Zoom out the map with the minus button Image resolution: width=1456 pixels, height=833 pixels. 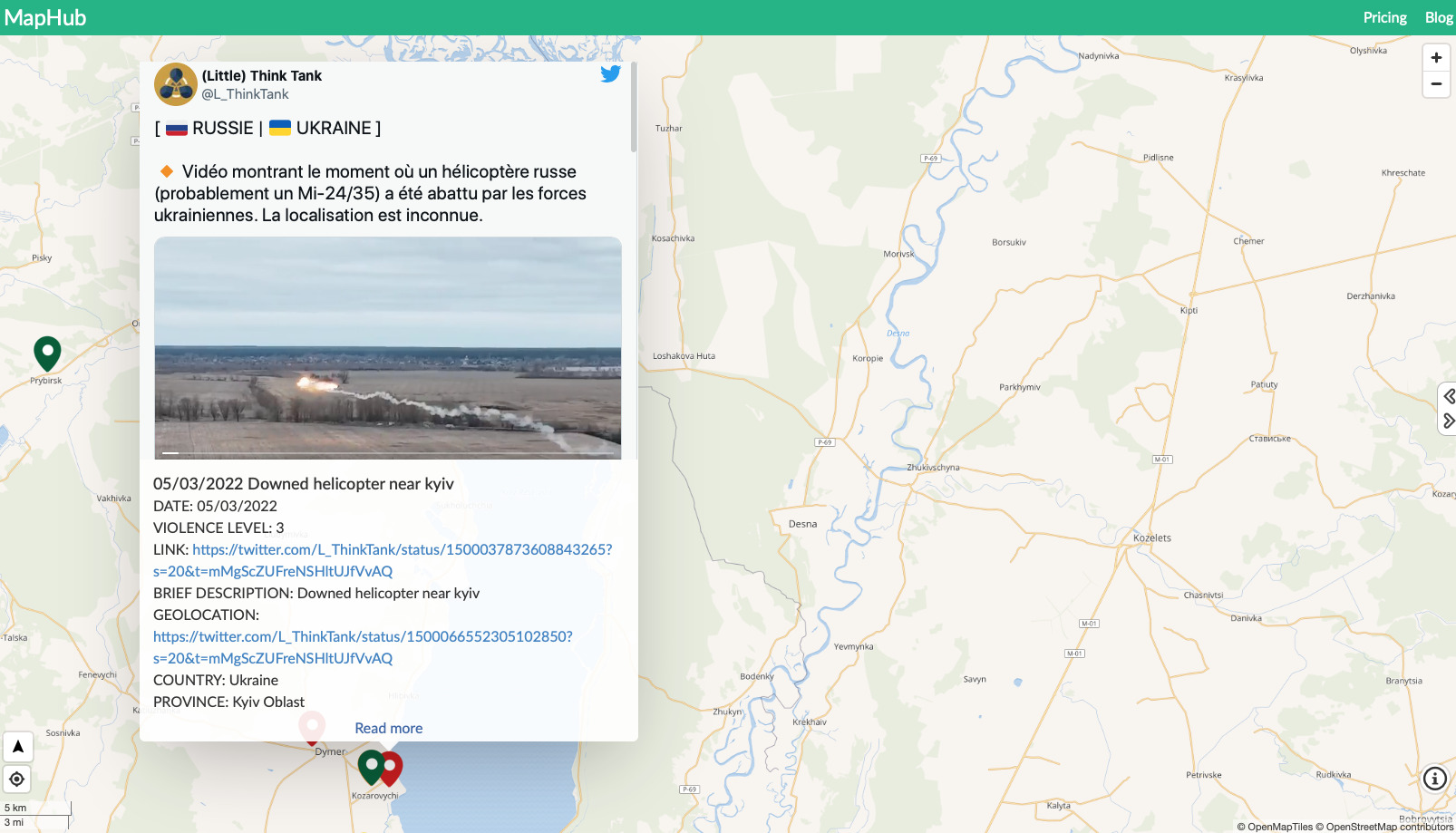pyautogui.click(x=1436, y=84)
